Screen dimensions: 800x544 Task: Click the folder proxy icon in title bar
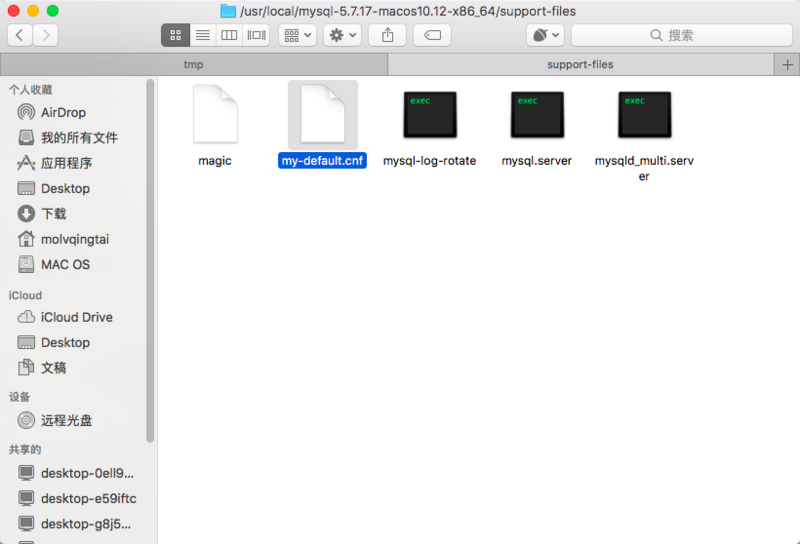click(x=228, y=11)
